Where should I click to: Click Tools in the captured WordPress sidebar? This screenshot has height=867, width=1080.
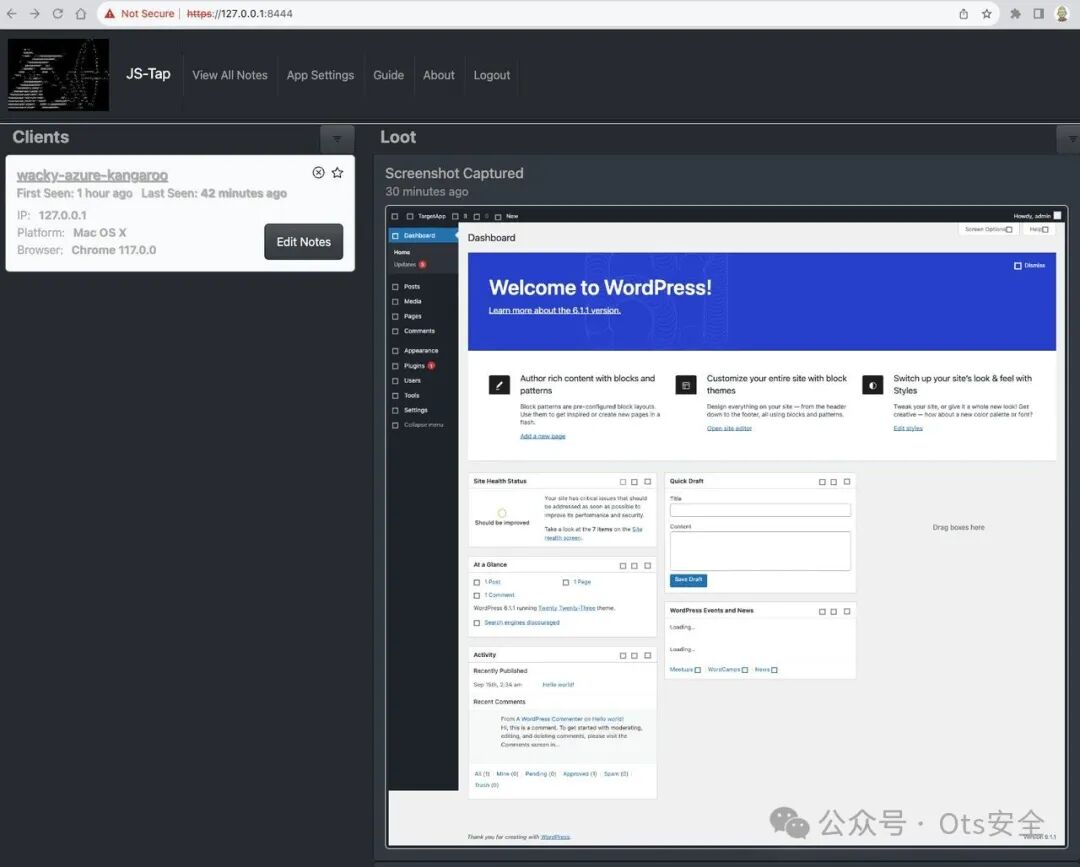[x=411, y=396]
